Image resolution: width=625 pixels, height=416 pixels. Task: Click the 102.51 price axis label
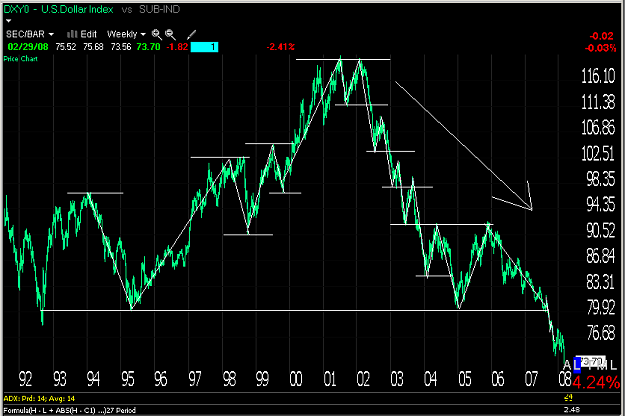click(x=598, y=153)
